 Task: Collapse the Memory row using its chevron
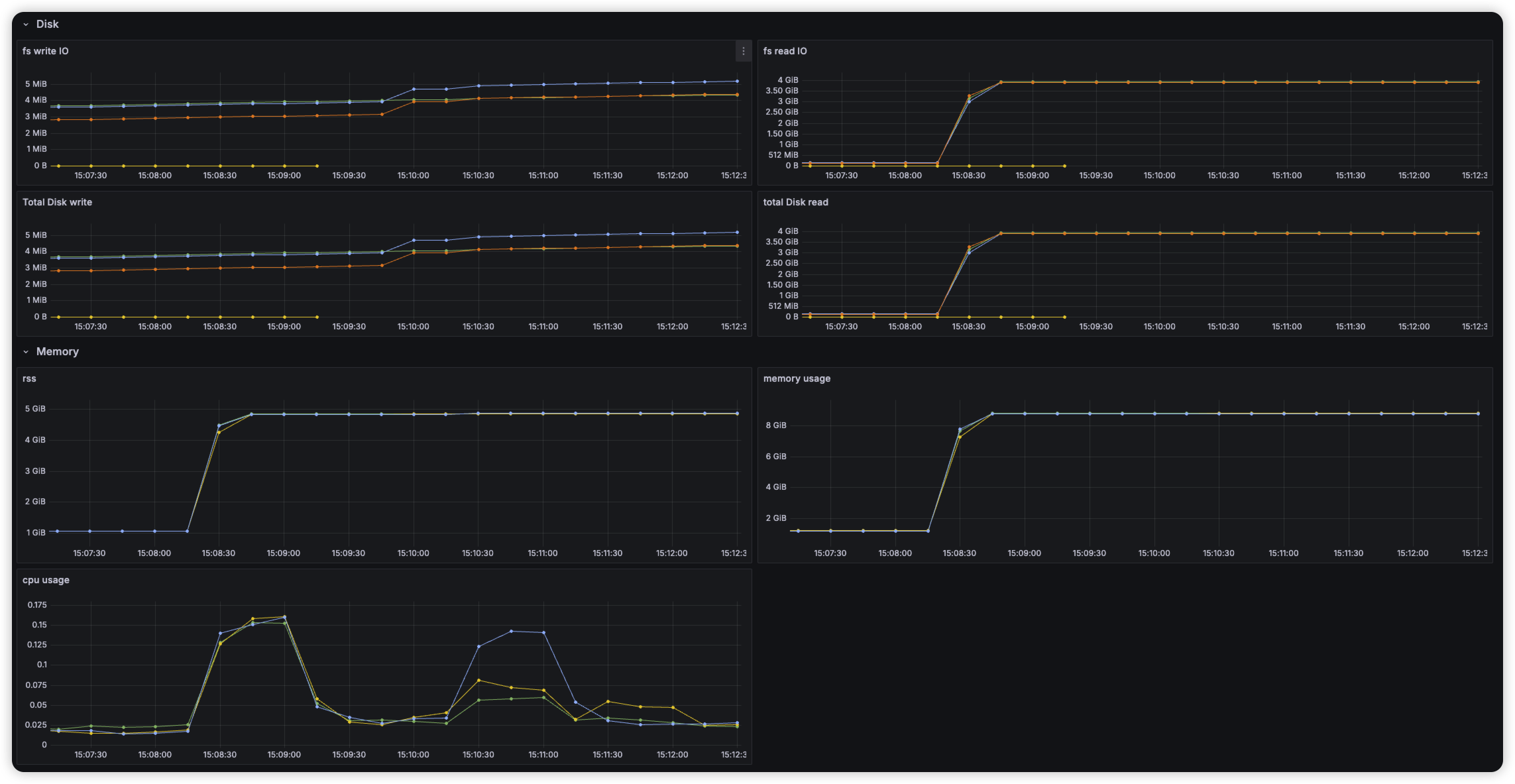(x=26, y=352)
